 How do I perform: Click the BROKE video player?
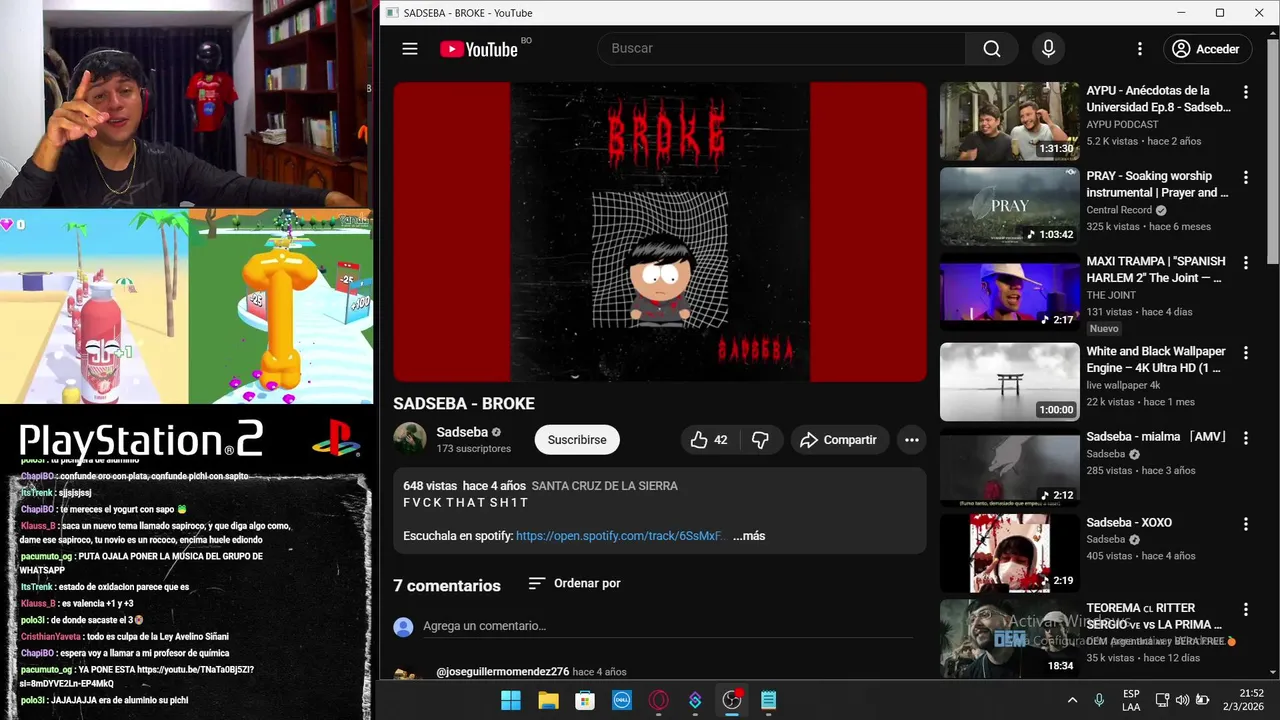point(660,231)
